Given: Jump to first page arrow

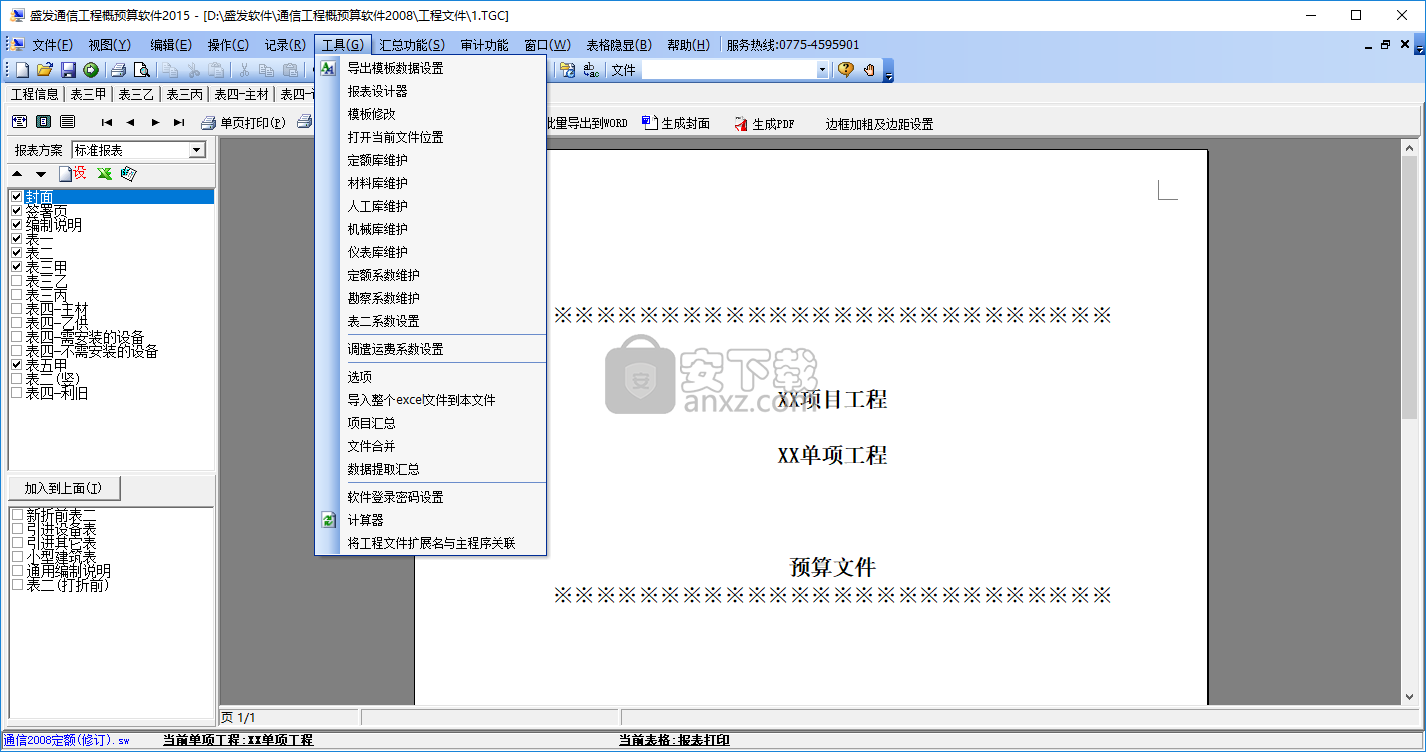Looking at the screenshot, I should [x=107, y=123].
